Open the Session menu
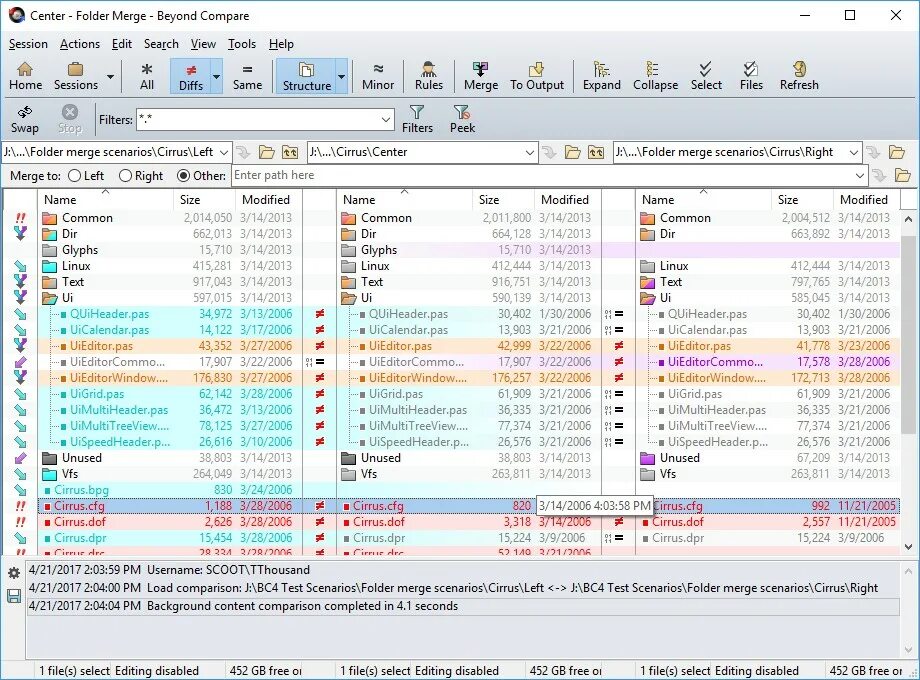The image size is (920, 680). tap(28, 44)
